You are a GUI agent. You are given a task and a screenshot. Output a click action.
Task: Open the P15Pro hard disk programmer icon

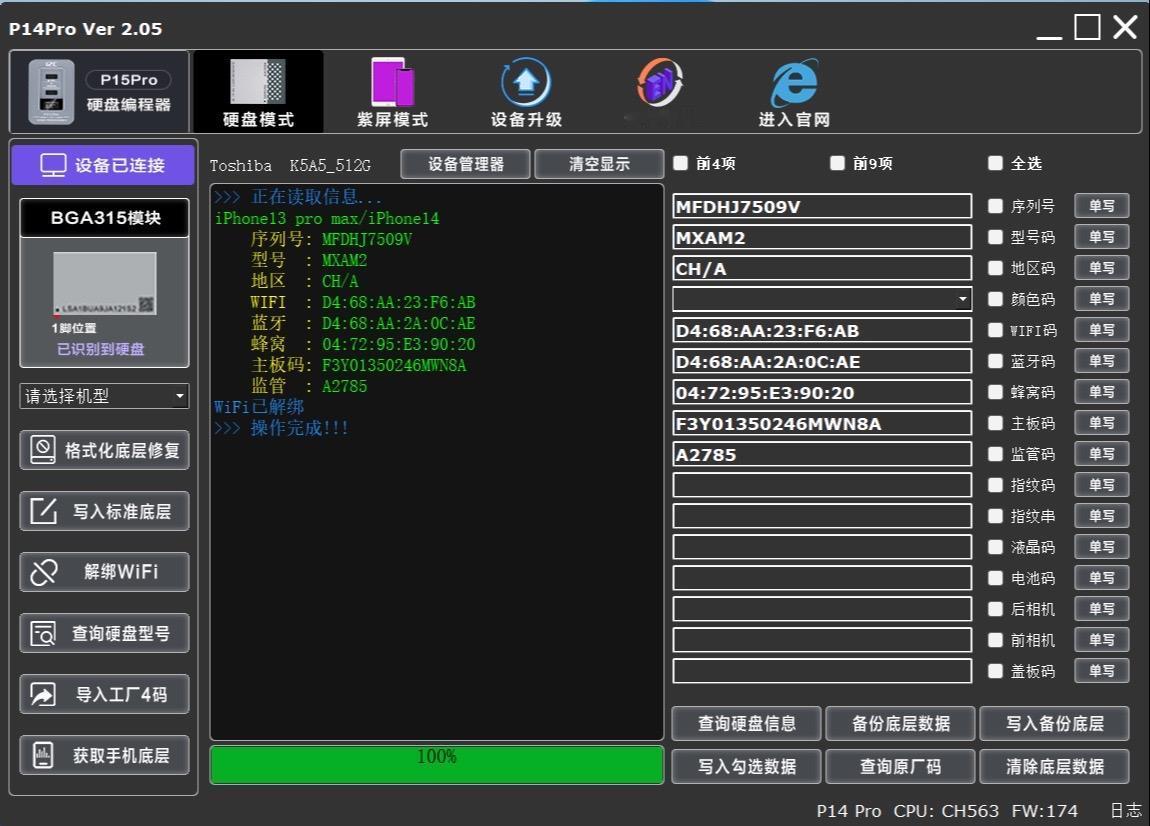[99, 92]
